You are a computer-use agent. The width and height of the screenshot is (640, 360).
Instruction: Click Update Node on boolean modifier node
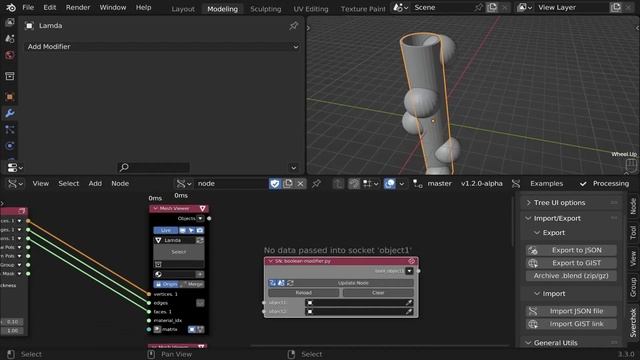click(353, 283)
